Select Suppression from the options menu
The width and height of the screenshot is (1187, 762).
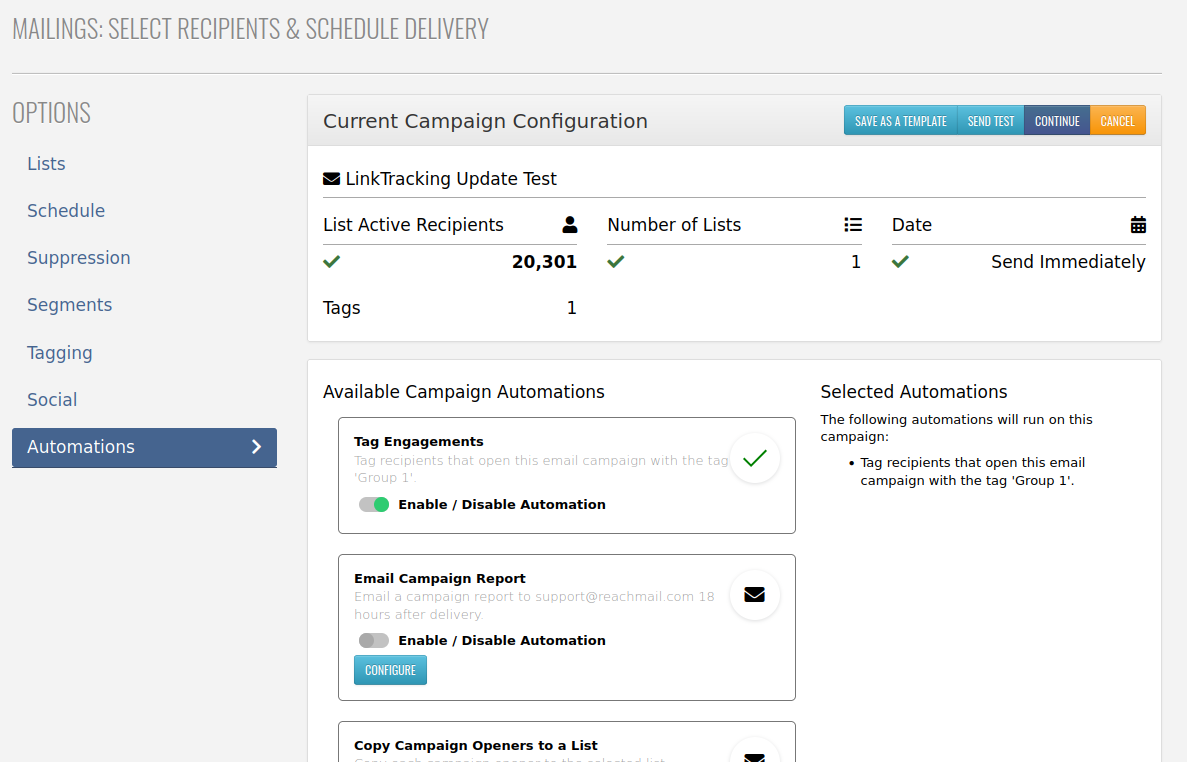79,258
